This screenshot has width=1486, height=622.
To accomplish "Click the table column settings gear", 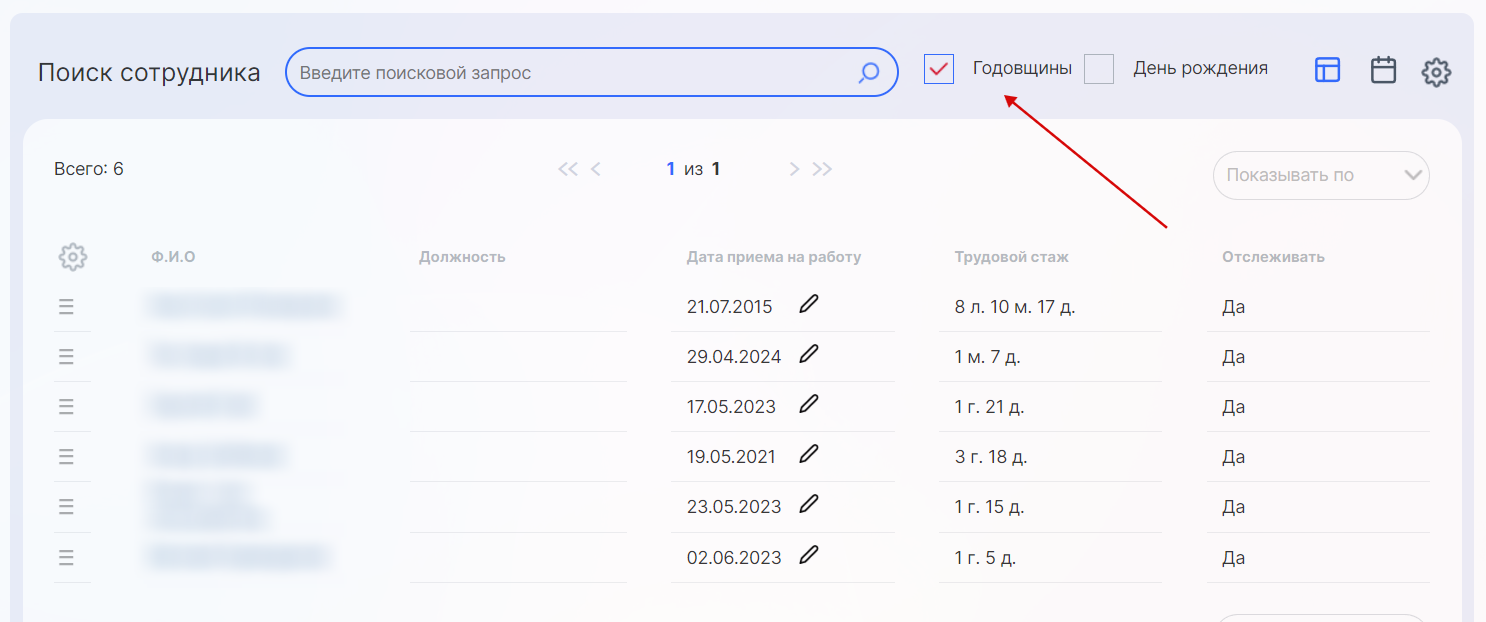I will [x=72, y=257].
